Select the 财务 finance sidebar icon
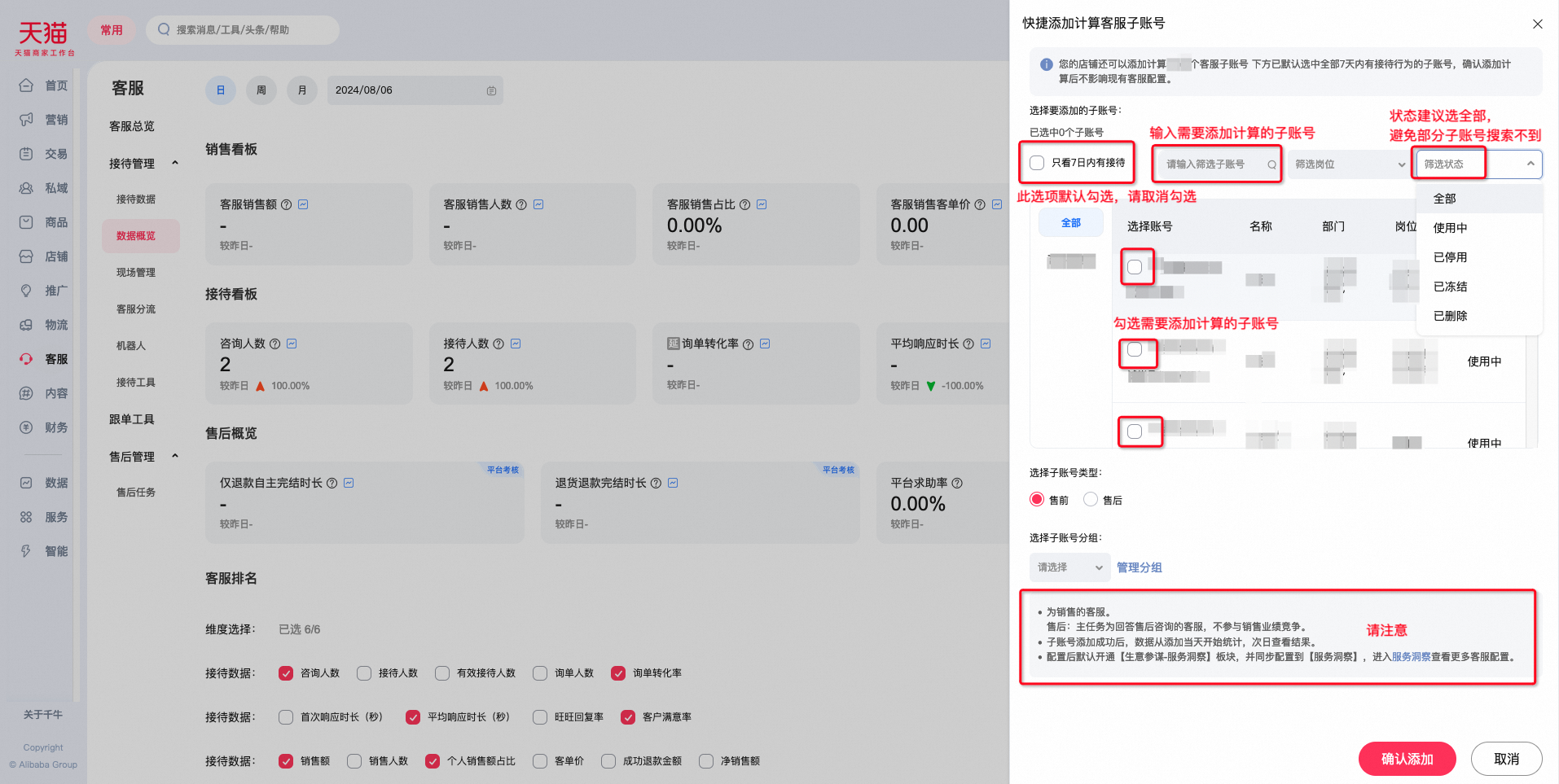The width and height of the screenshot is (1559, 784). point(26,427)
